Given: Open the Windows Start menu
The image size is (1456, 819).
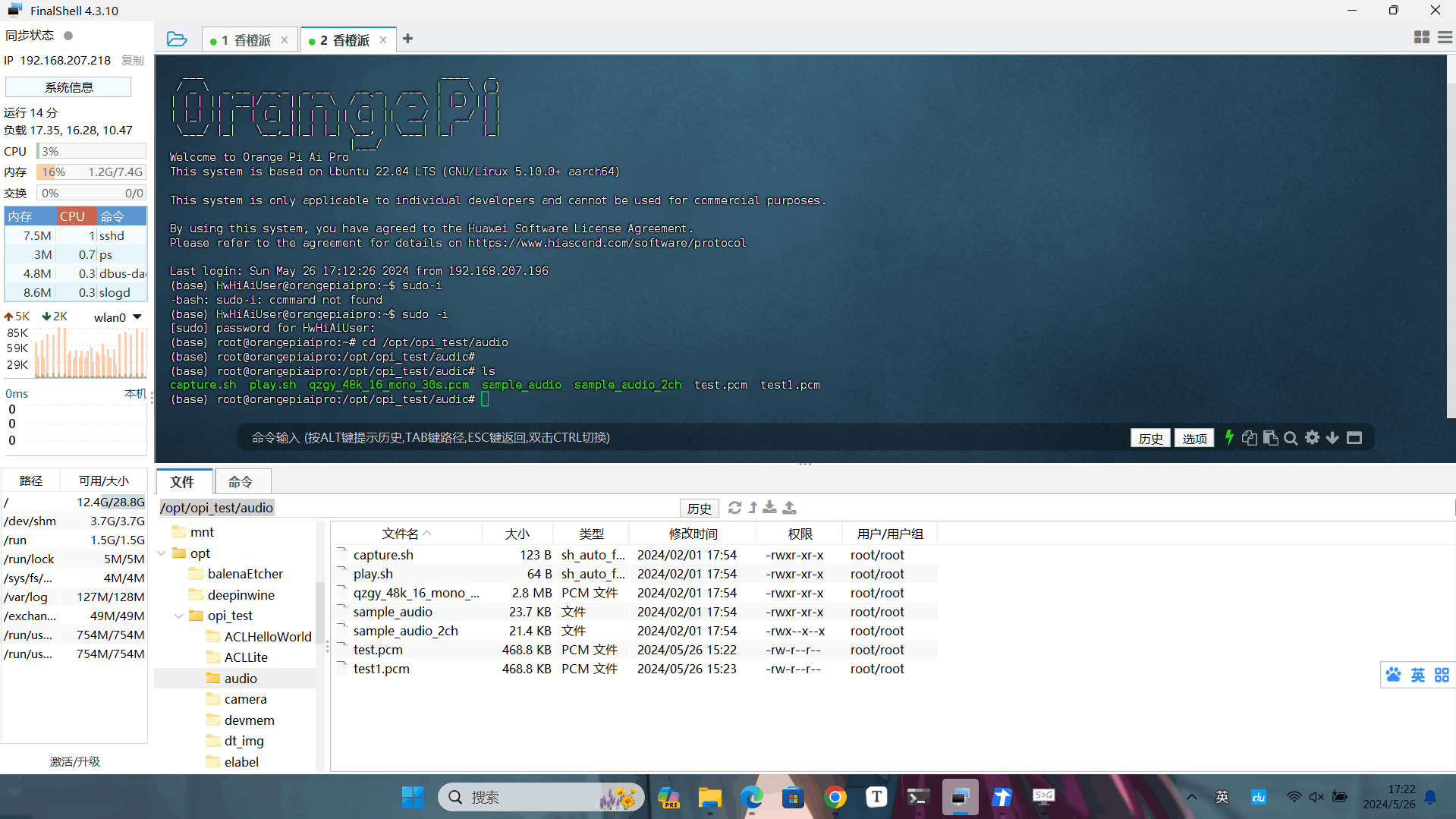Looking at the screenshot, I should [413, 797].
